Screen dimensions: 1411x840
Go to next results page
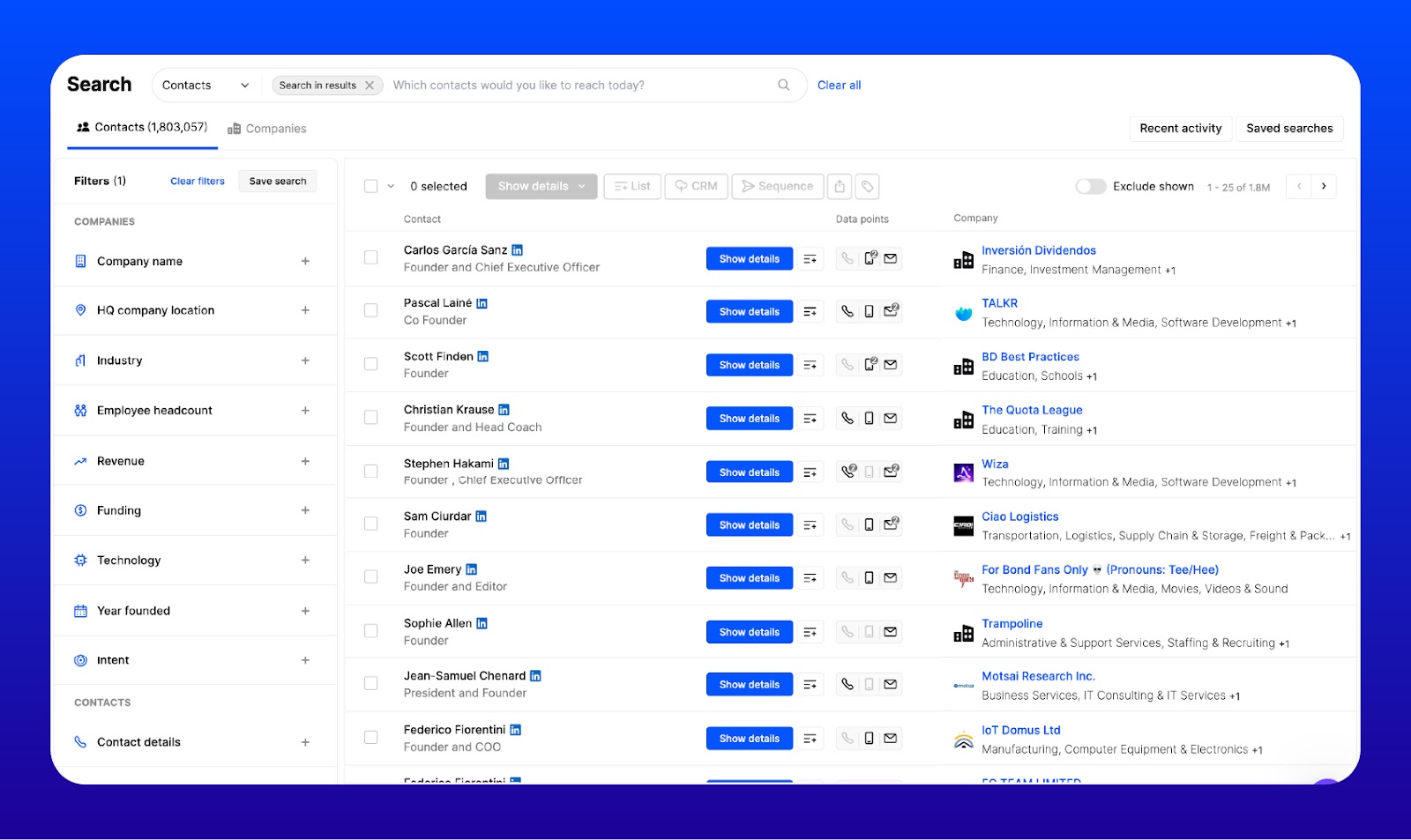click(x=1324, y=186)
